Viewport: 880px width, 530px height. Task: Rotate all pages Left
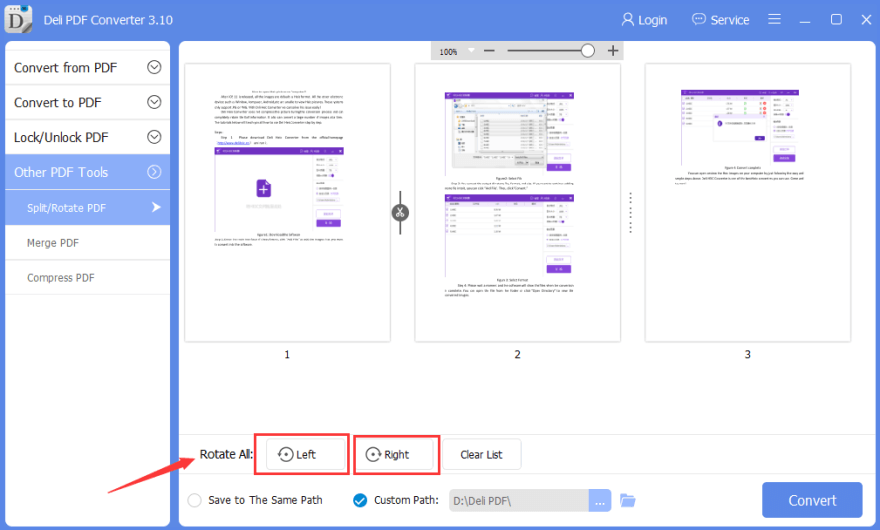coord(305,454)
